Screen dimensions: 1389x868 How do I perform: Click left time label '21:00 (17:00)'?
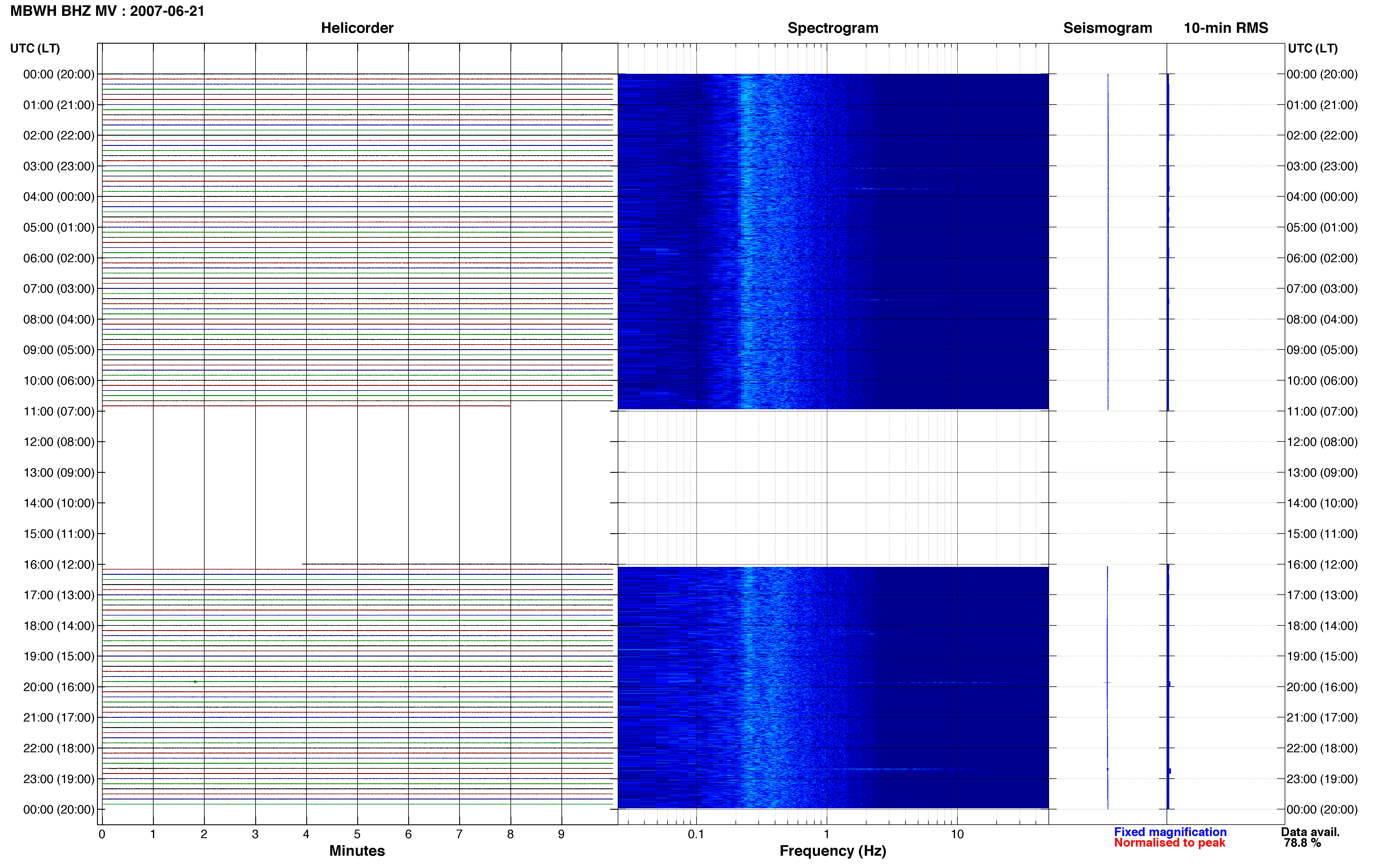(59, 718)
